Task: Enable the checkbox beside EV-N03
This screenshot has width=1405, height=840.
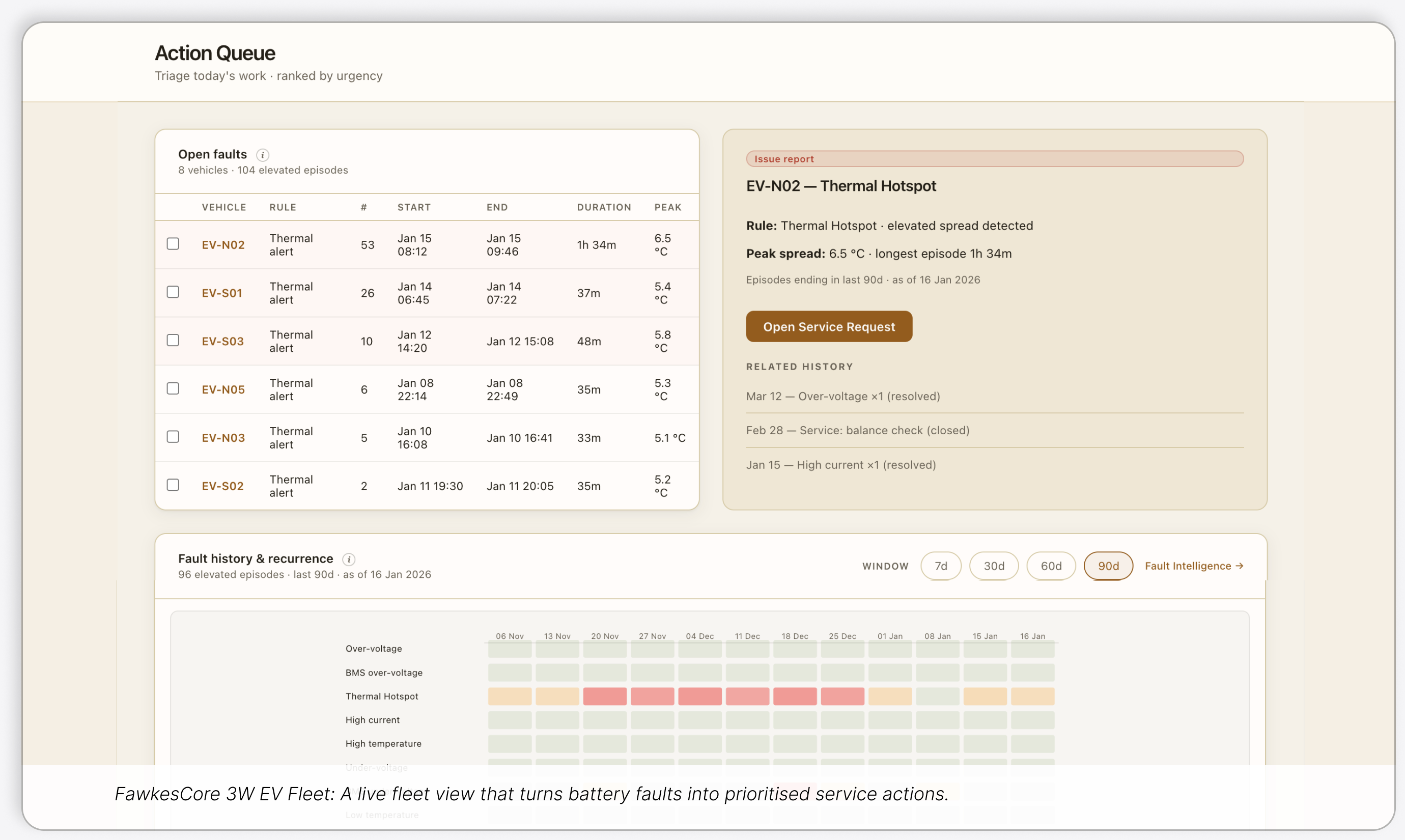Action: click(x=173, y=436)
